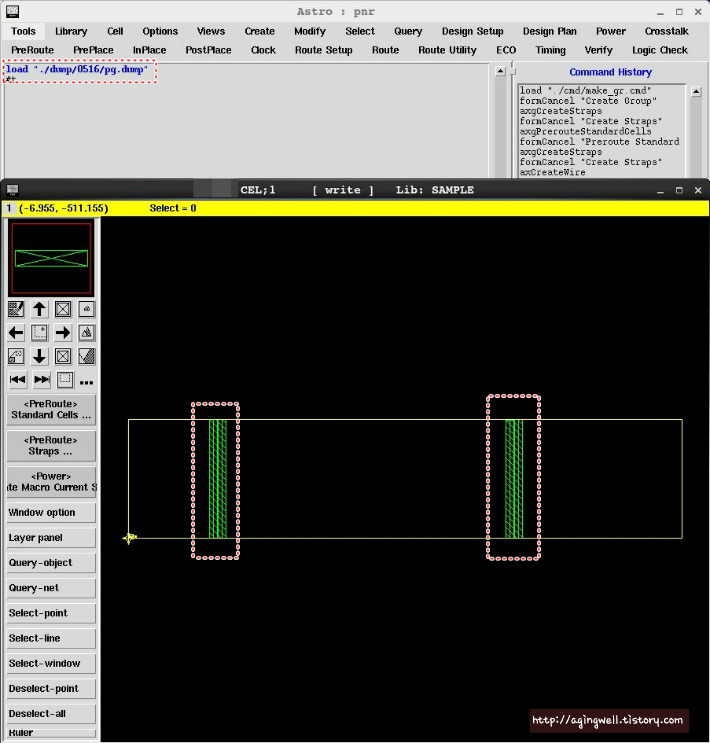Click the Query-object button
The height and width of the screenshot is (743, 710).
coord(51,563)
